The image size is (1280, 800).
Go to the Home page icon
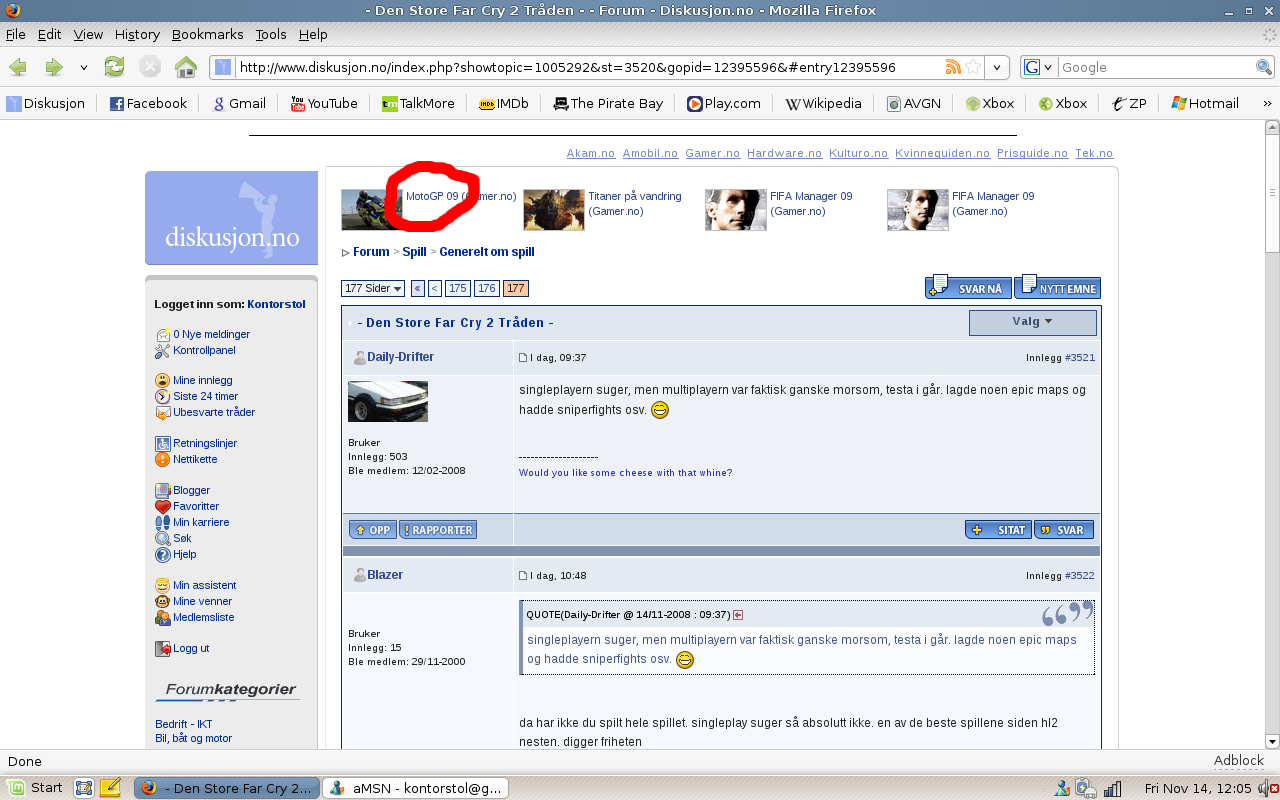point(186,67)
